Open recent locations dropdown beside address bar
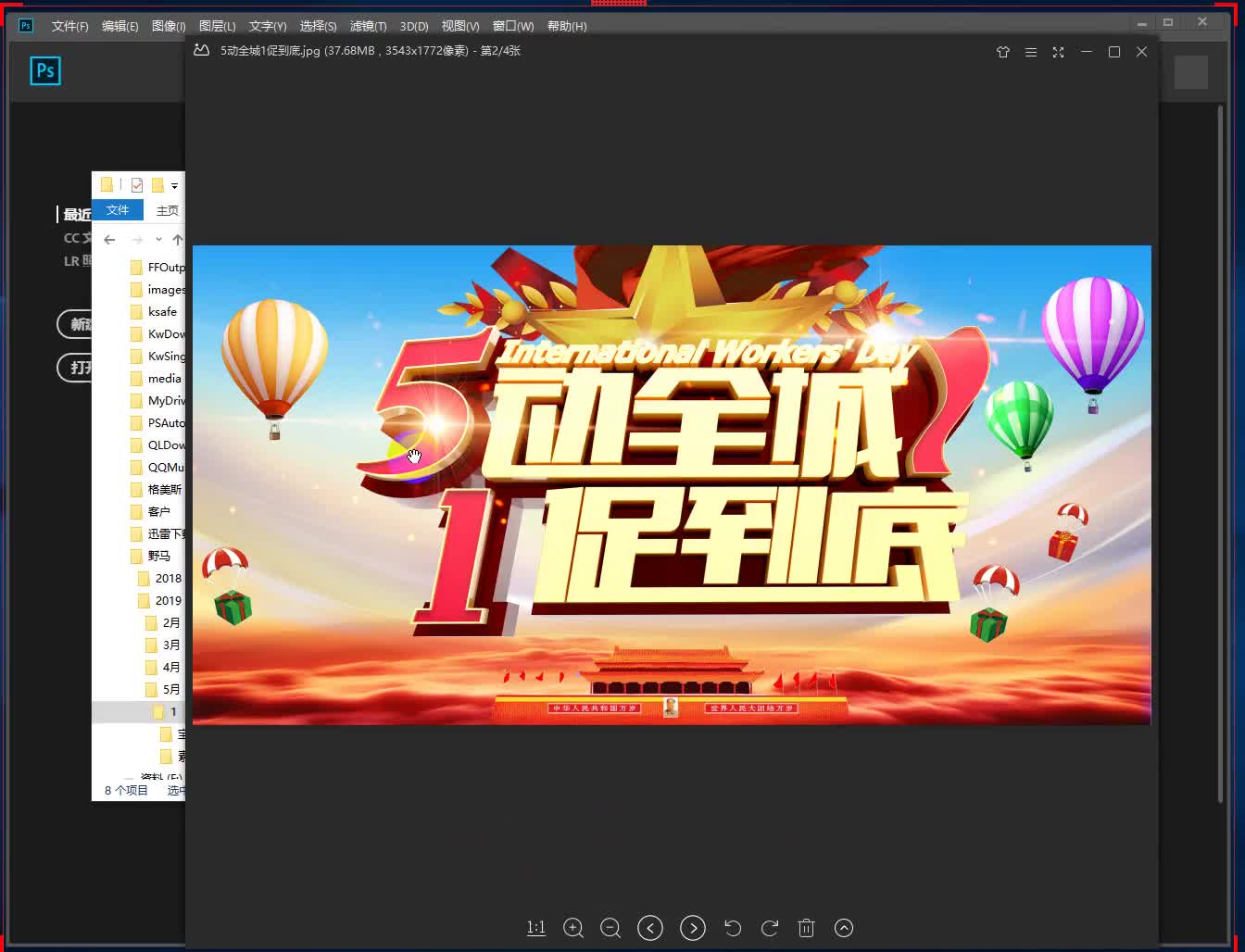The width and height of the screenshot is (1245, 952). point(157,239)
